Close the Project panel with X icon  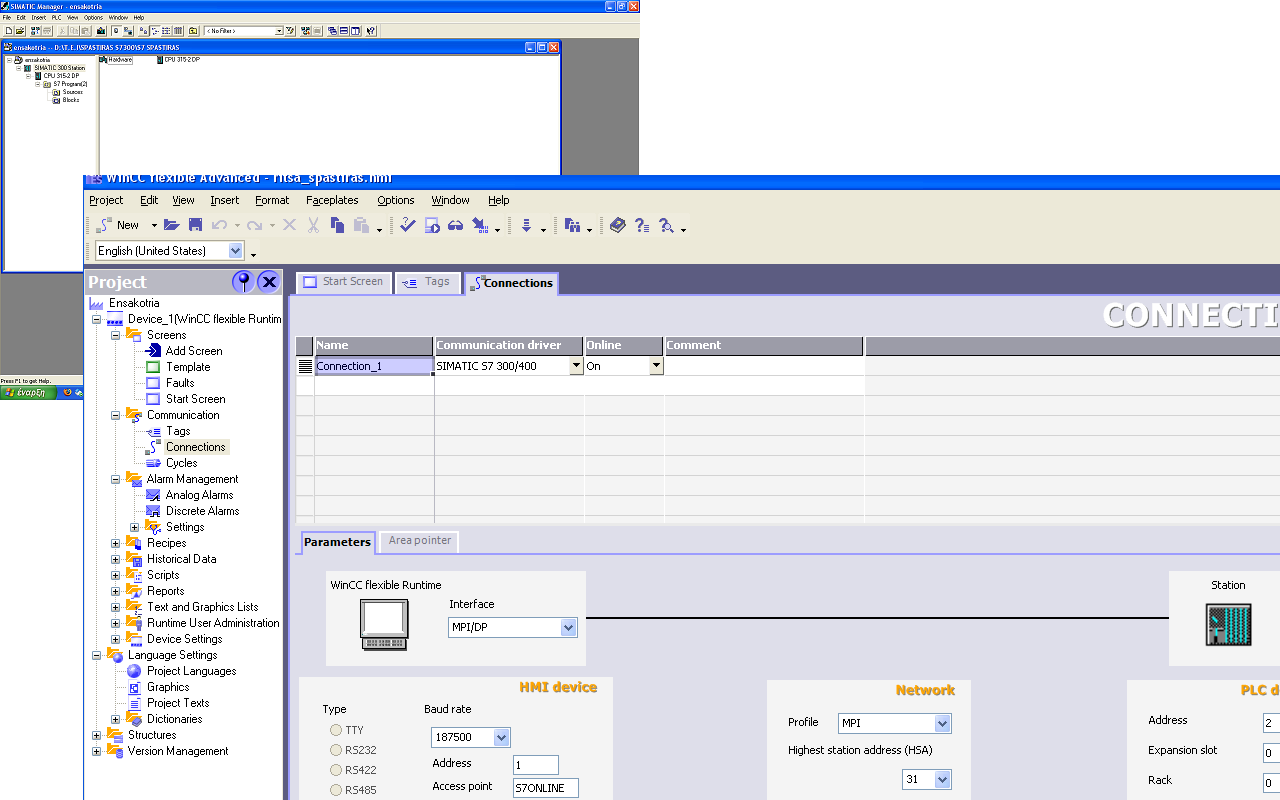click(x=269, y=281)
